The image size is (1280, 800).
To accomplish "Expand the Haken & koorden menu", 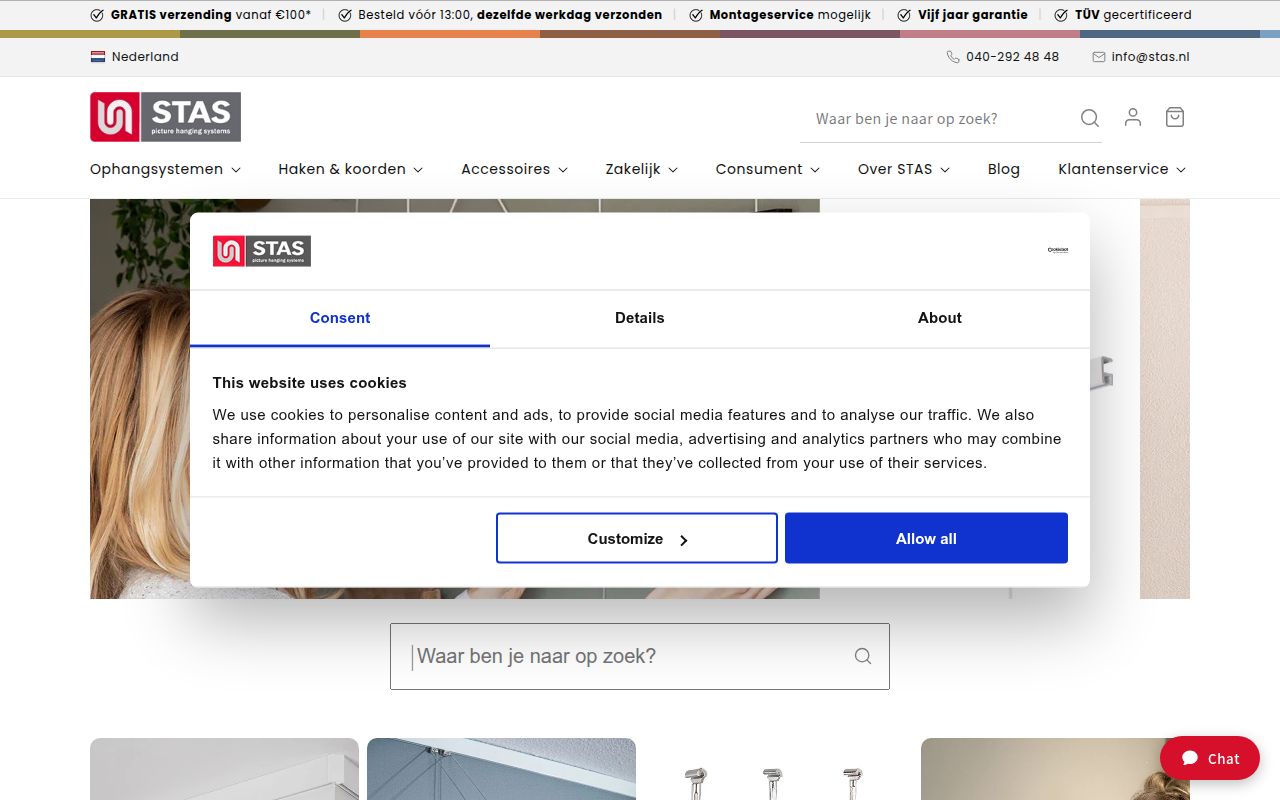I will pyautogui.click(x=351, y=169).
